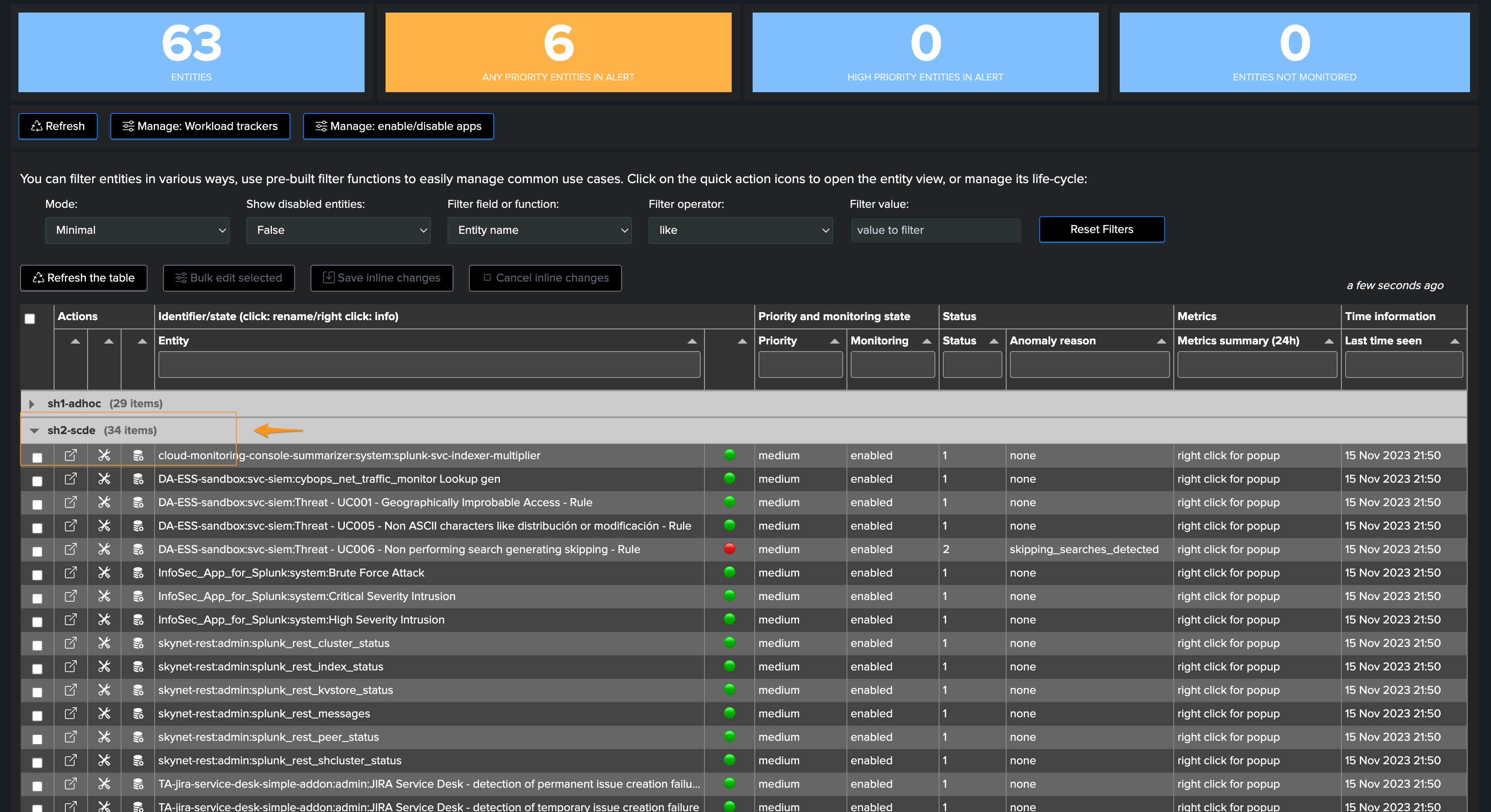Screen dimensions: 1491x812
Task: Select checkbox for splunk_rest_shcluster_status row
Action: [x=38, y=763]
